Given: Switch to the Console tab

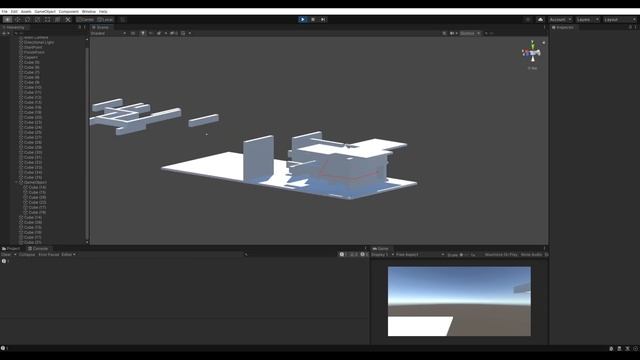Looking at the screenshot, I should click(38, 249).
